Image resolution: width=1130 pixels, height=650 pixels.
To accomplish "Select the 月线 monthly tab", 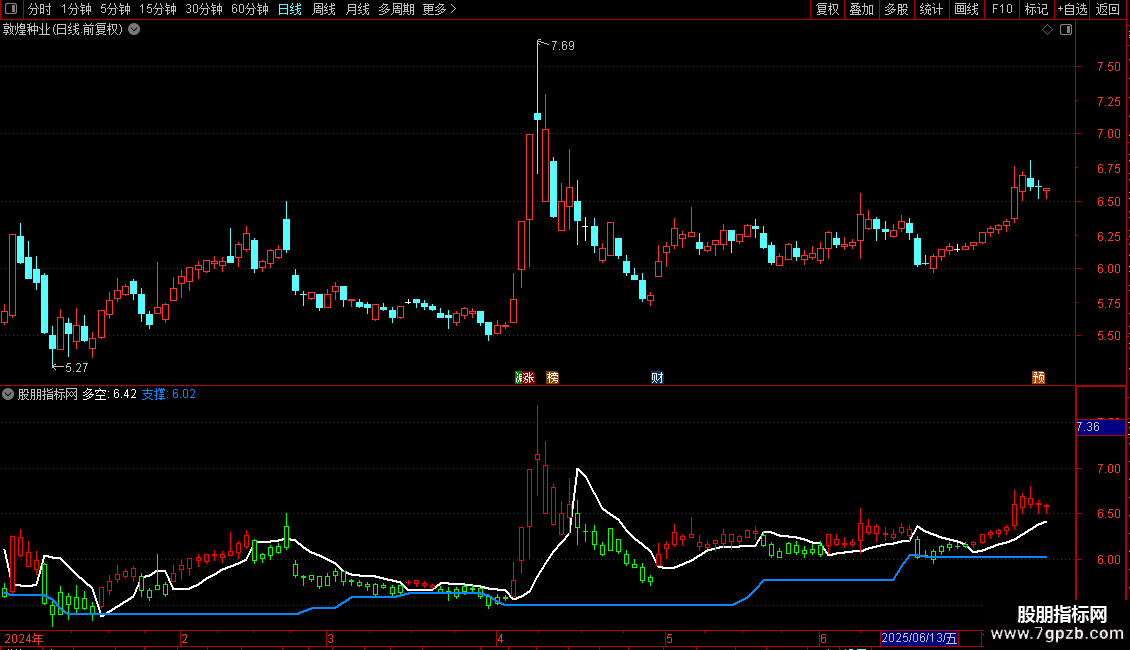I will click(357, 9).
